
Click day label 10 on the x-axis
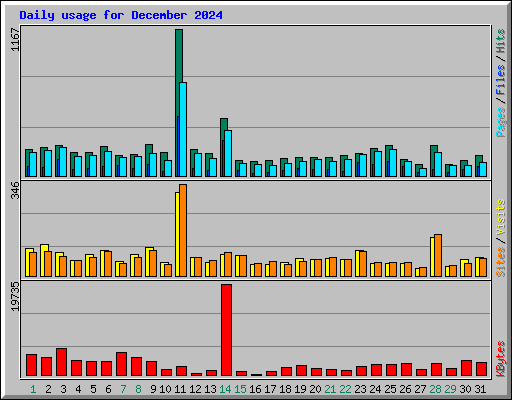pos(165,389)
